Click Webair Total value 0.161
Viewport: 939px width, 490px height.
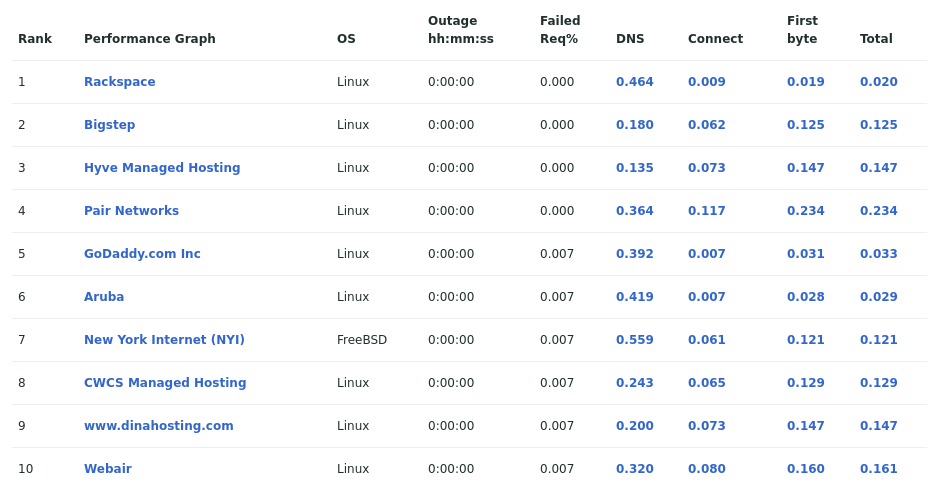[x=879, y=468]
